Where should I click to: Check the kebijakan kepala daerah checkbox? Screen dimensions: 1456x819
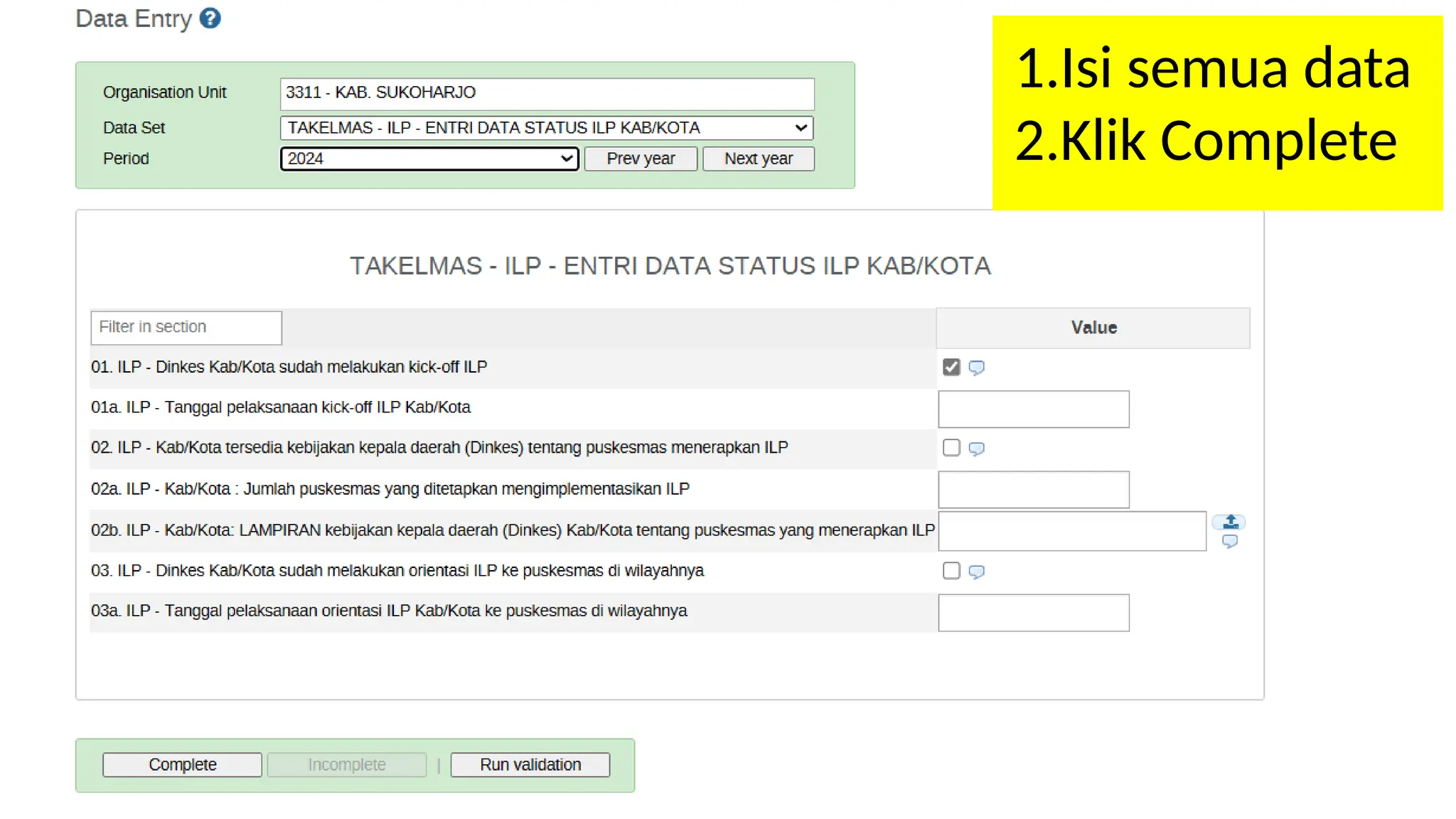click(951, 448)
